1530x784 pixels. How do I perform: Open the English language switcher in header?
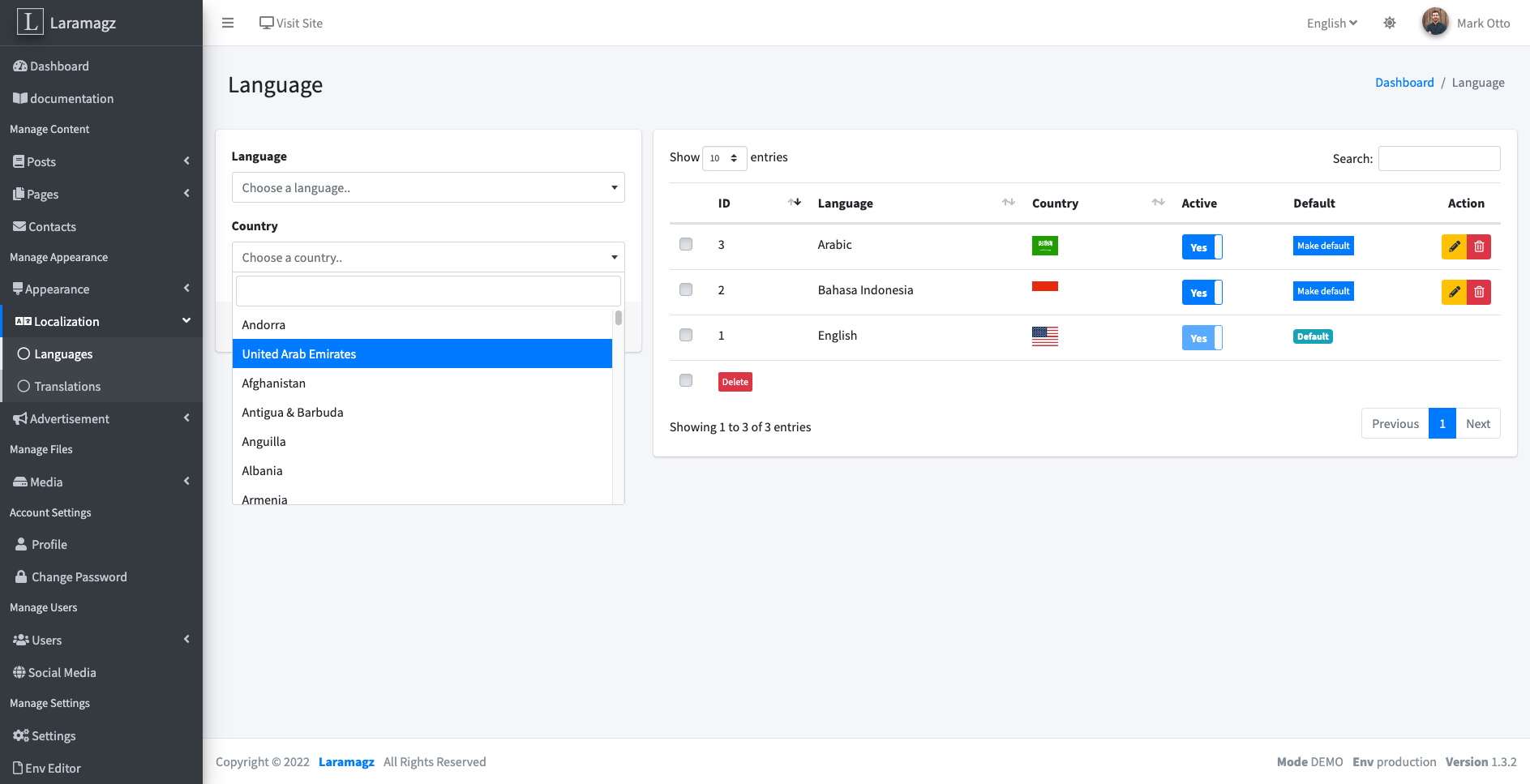pyautogui.click(x=1331, y=24)
